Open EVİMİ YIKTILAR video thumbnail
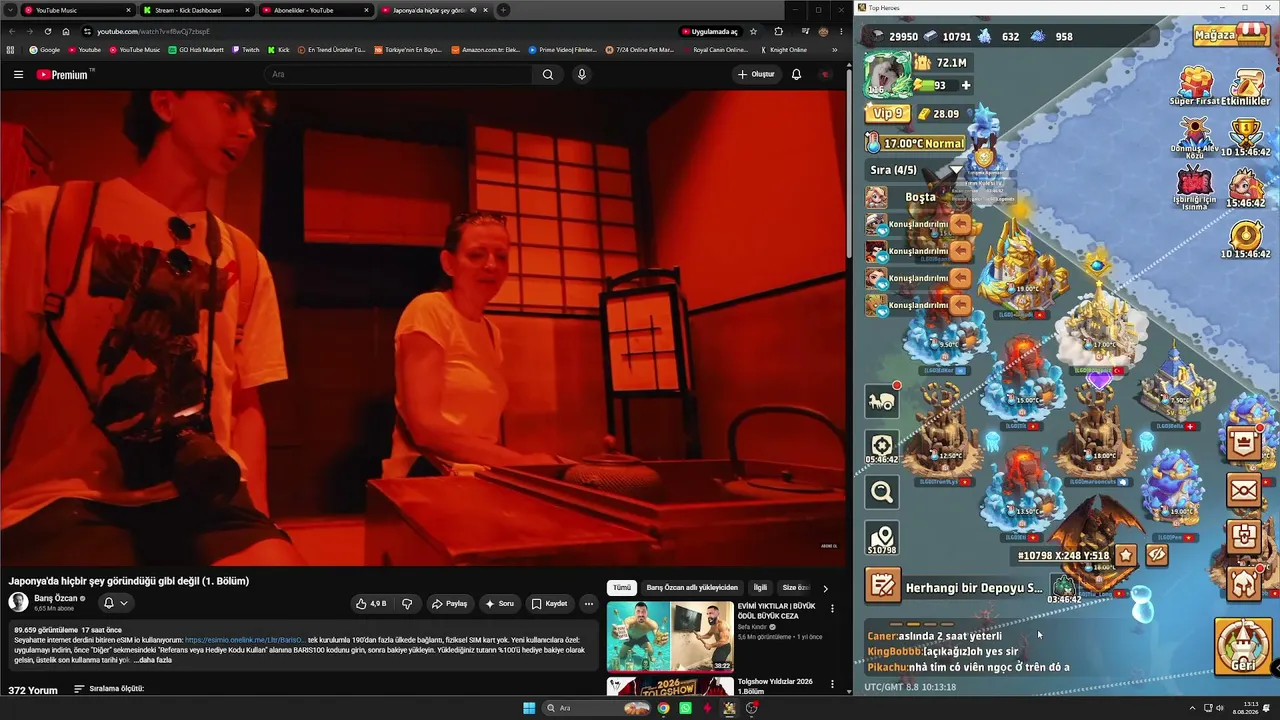This screenshot has height=720, width=1280. [x=670, y=636]
